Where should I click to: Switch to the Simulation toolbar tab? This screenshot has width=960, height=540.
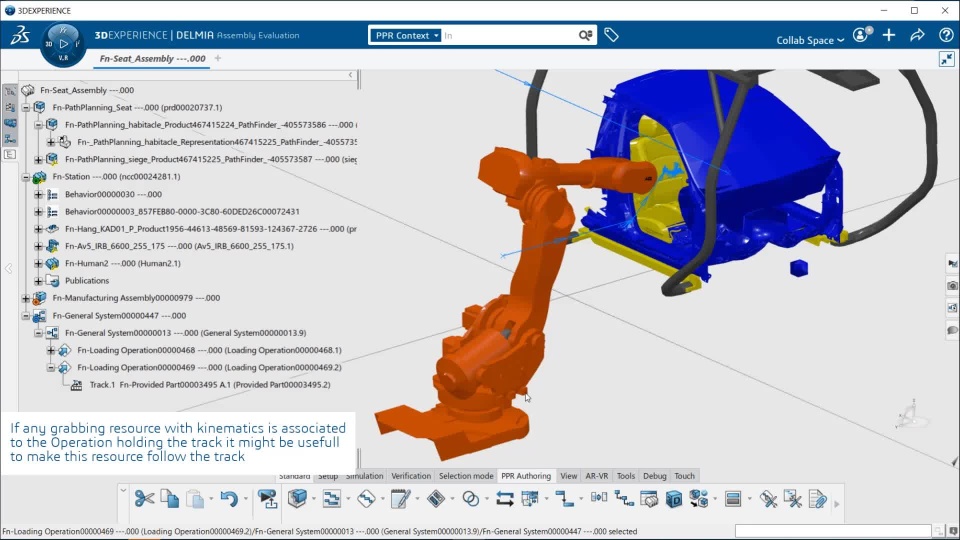364,476
